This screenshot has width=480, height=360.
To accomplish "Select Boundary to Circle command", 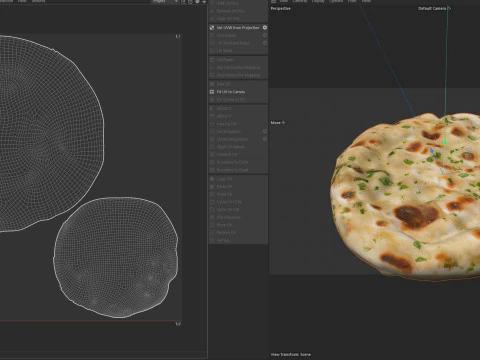I will tap(232, 162).
